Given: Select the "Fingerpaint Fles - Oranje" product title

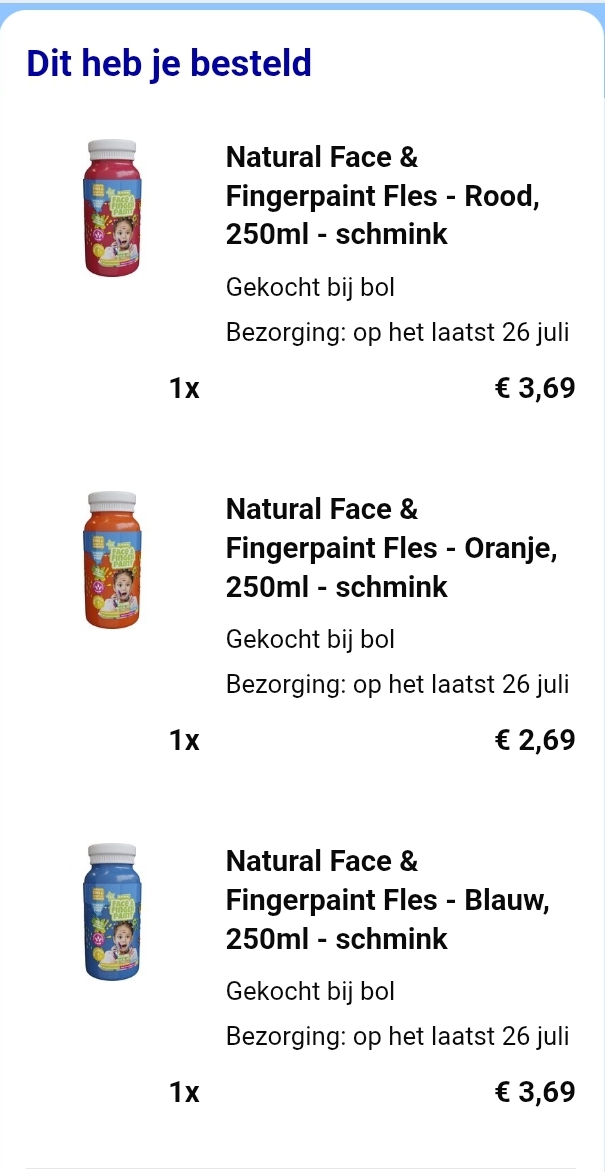Looking at the screenshot, I should (392, 548).
